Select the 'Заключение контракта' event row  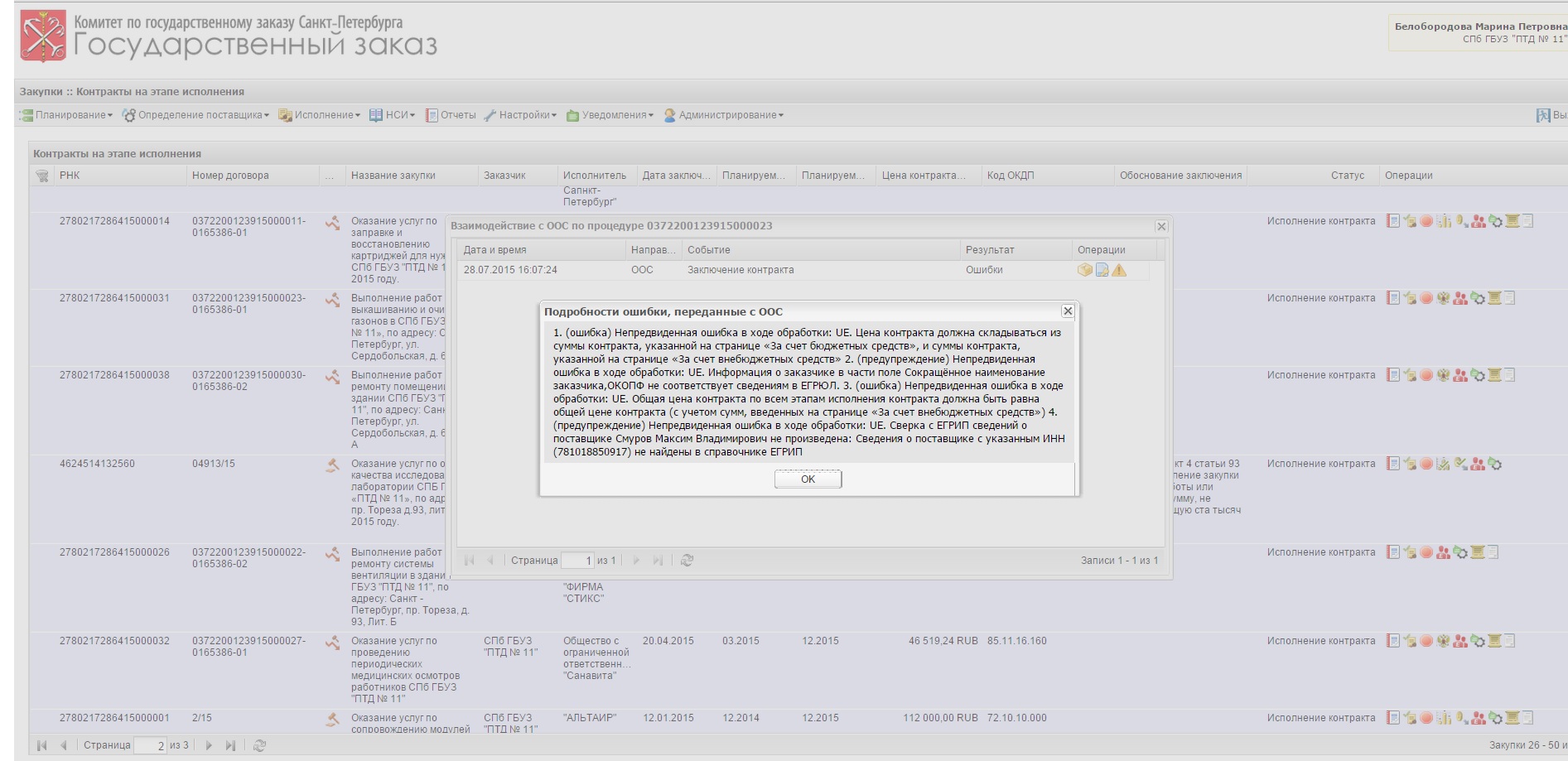[803, 270]
